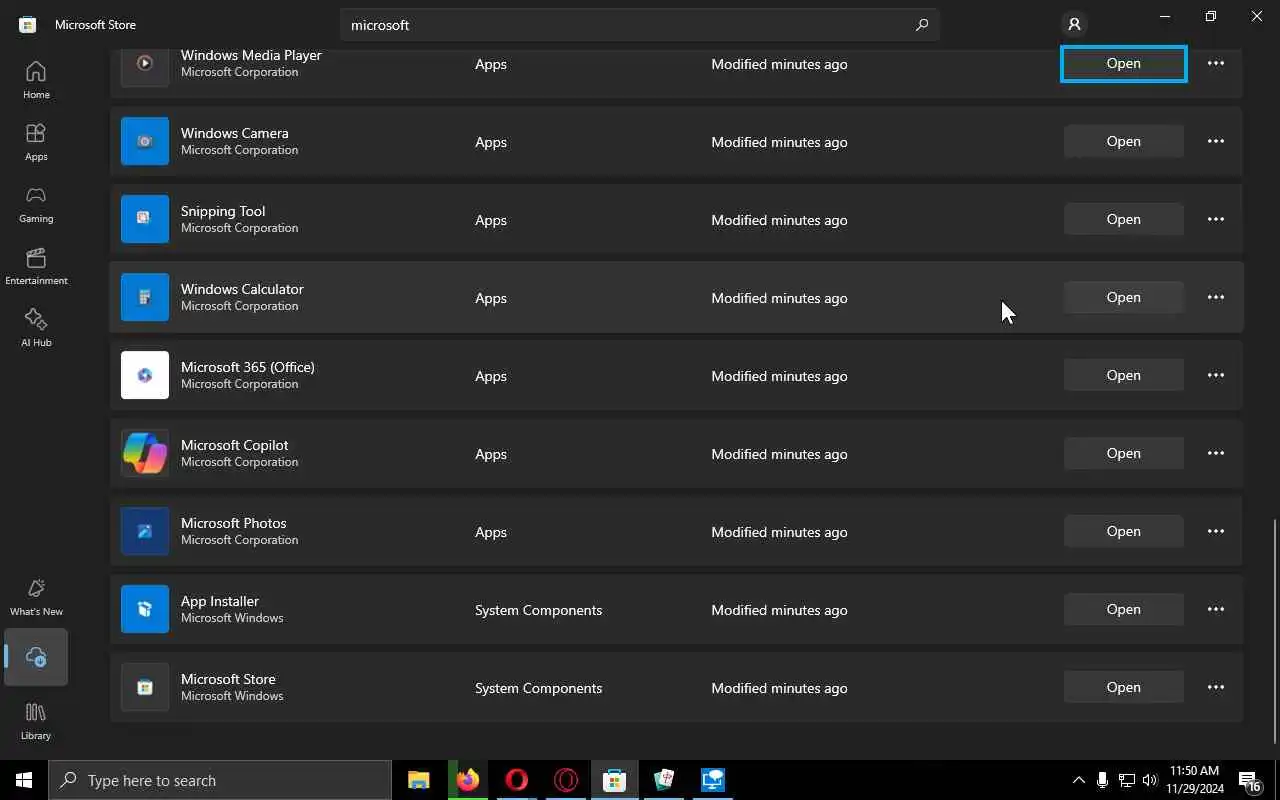Click the Microsoft Photos app icon
This screenshot has height=800, width=1280.
145,531
